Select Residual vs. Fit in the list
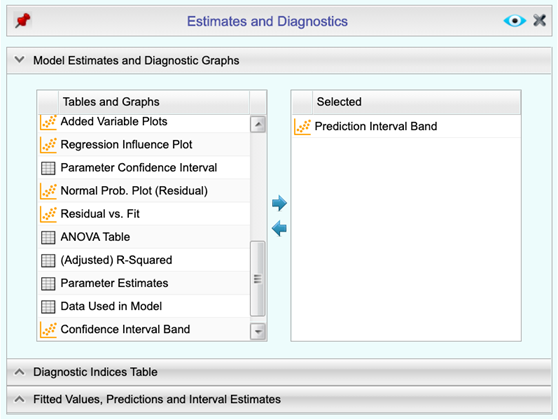Viewport: 558px width, 420px height. (144, 214)
